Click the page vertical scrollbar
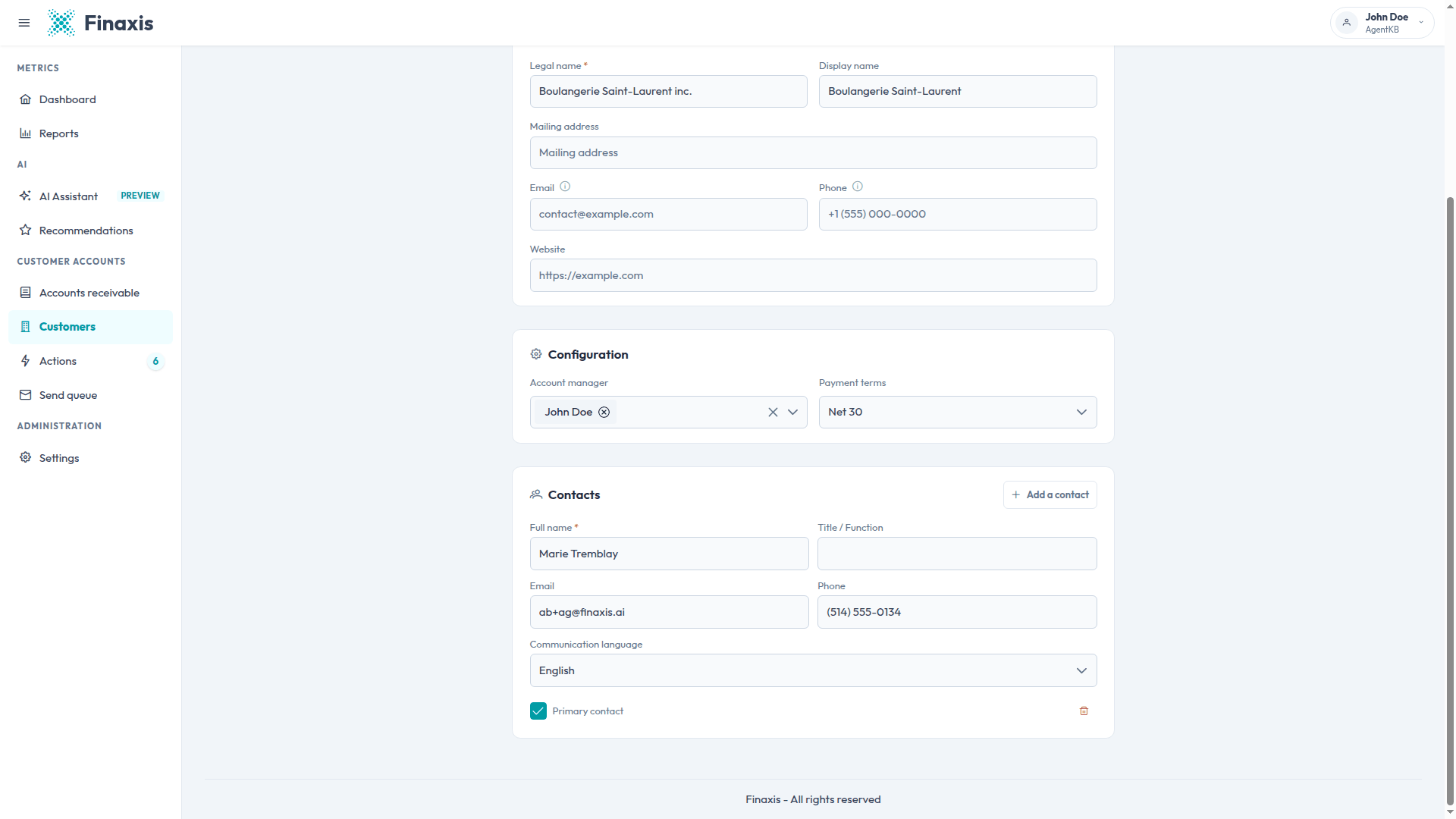The width and height of the screenshot is (1456, 819). (1450, 500)
